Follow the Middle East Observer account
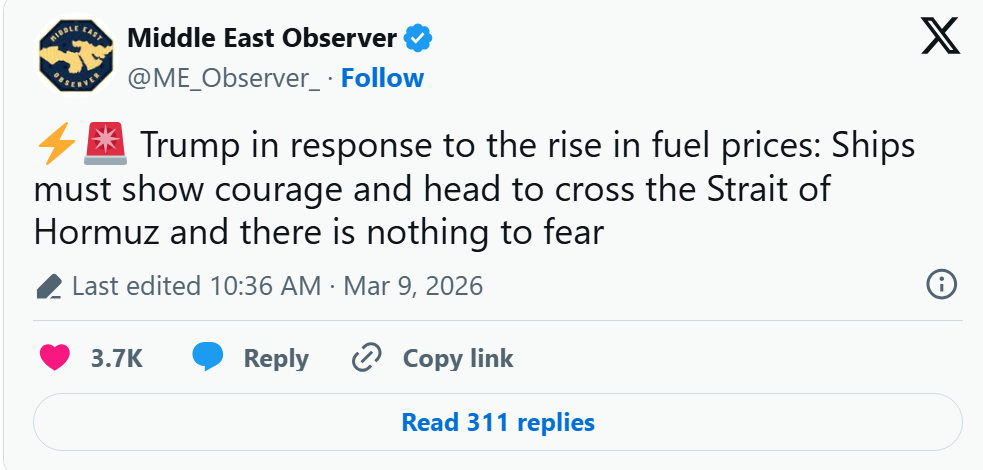 point(382,78)
